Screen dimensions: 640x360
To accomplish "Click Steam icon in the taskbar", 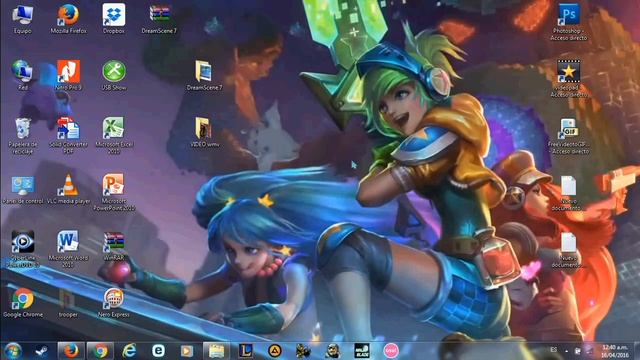I will click(x=41, y=351).
